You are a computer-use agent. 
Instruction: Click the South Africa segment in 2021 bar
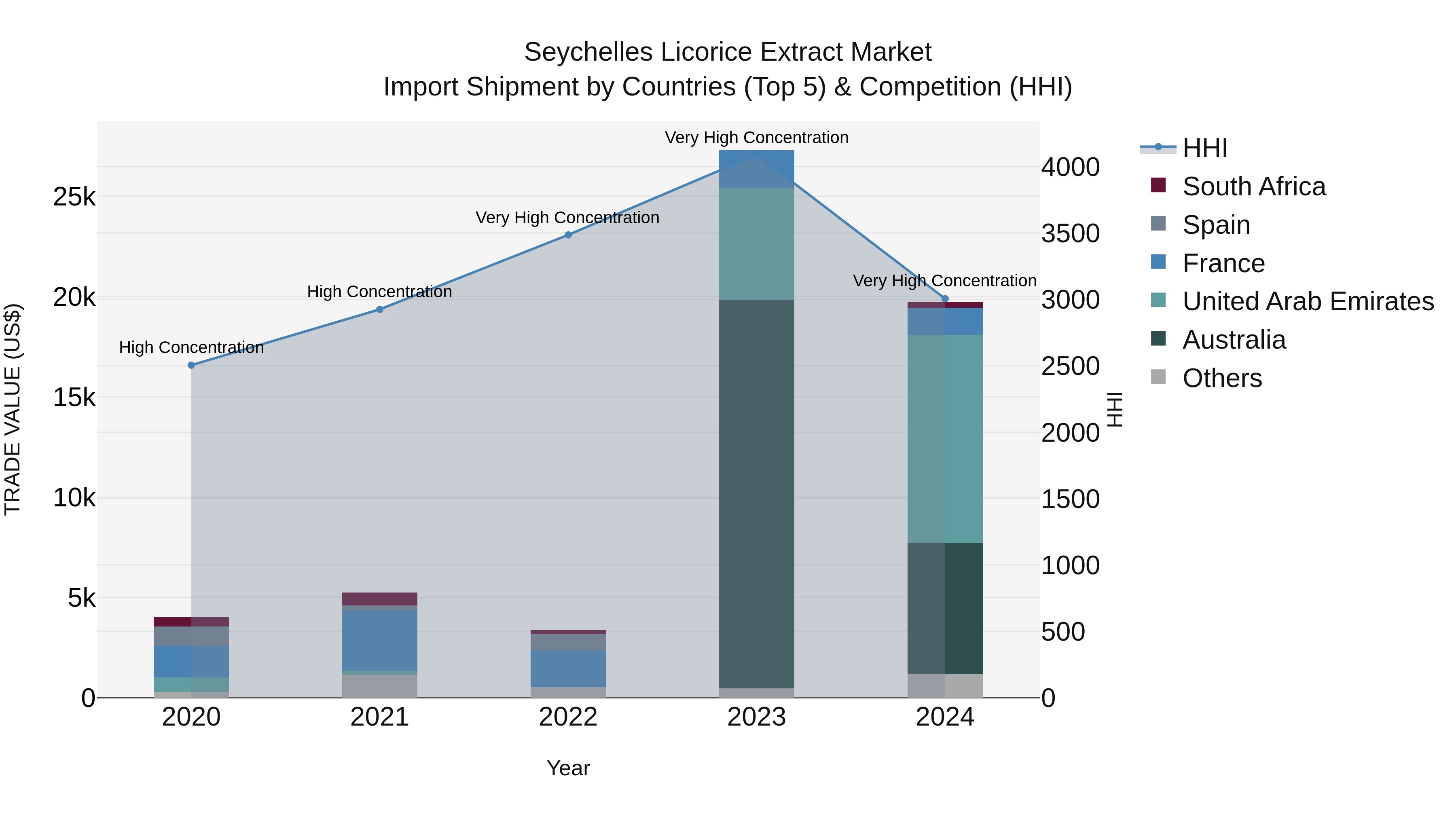point(380,599)
